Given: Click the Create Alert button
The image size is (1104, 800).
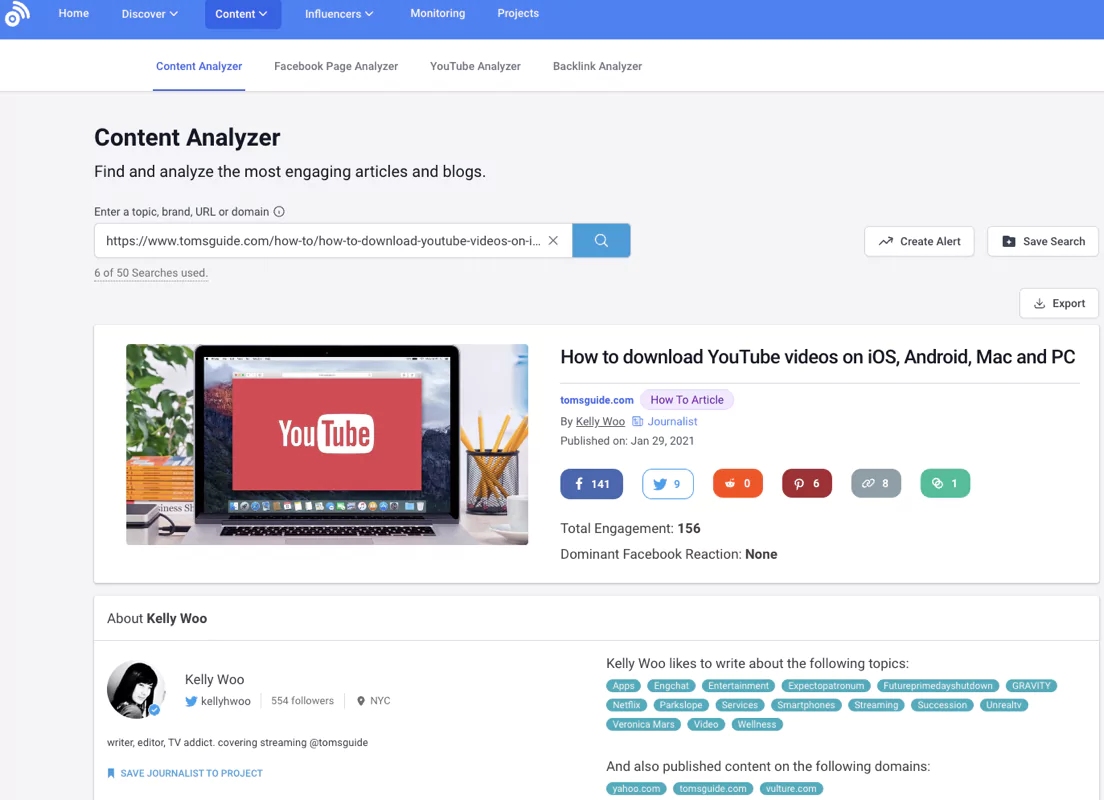Looking at the screenshot, I should [919, 241].
